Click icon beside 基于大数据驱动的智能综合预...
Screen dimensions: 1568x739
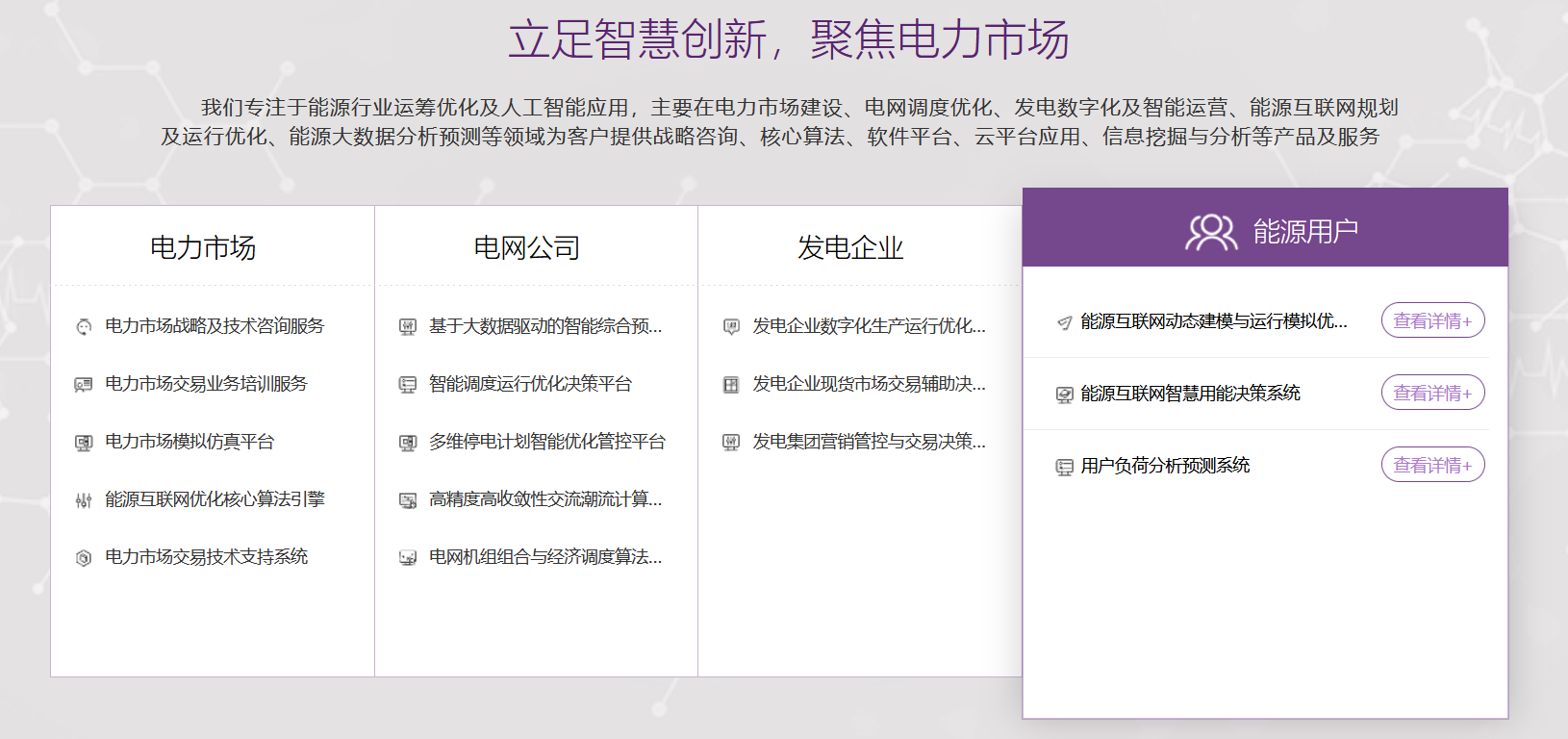click(408, 327)
